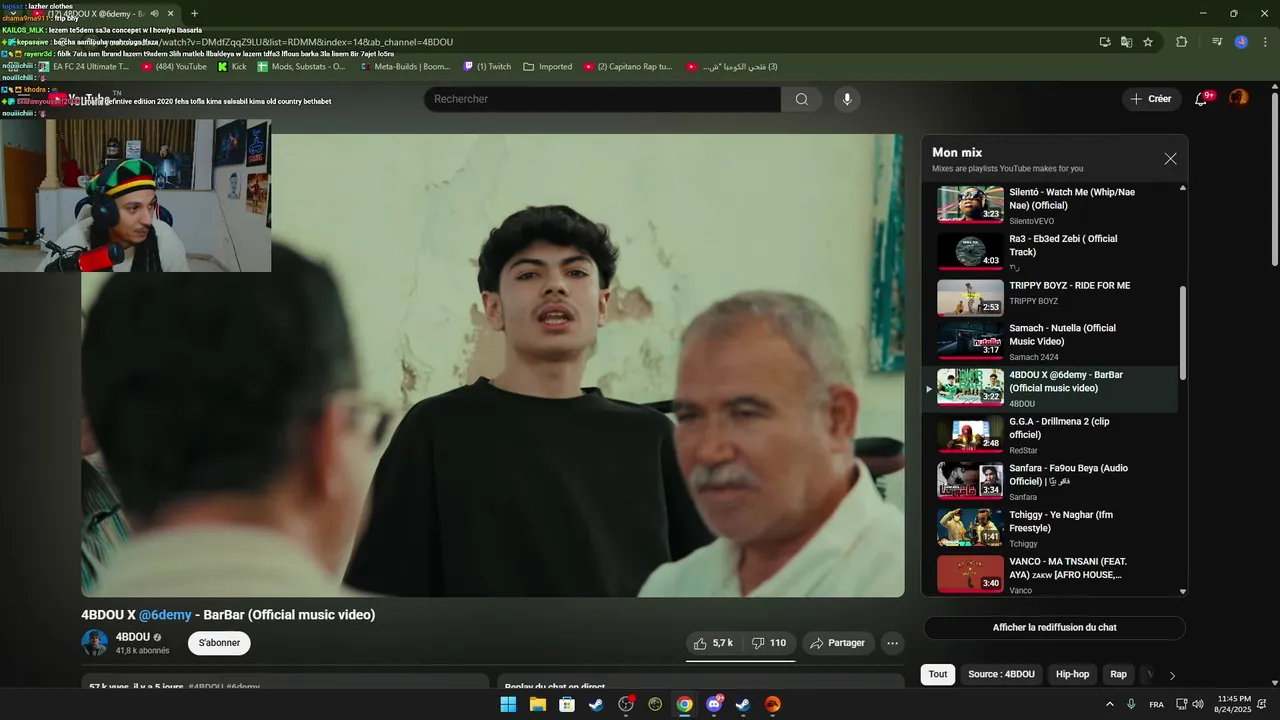The width and height of the screenshot is (1280, 720).
Task: Share the video via Partager
Action: point(837,643)
